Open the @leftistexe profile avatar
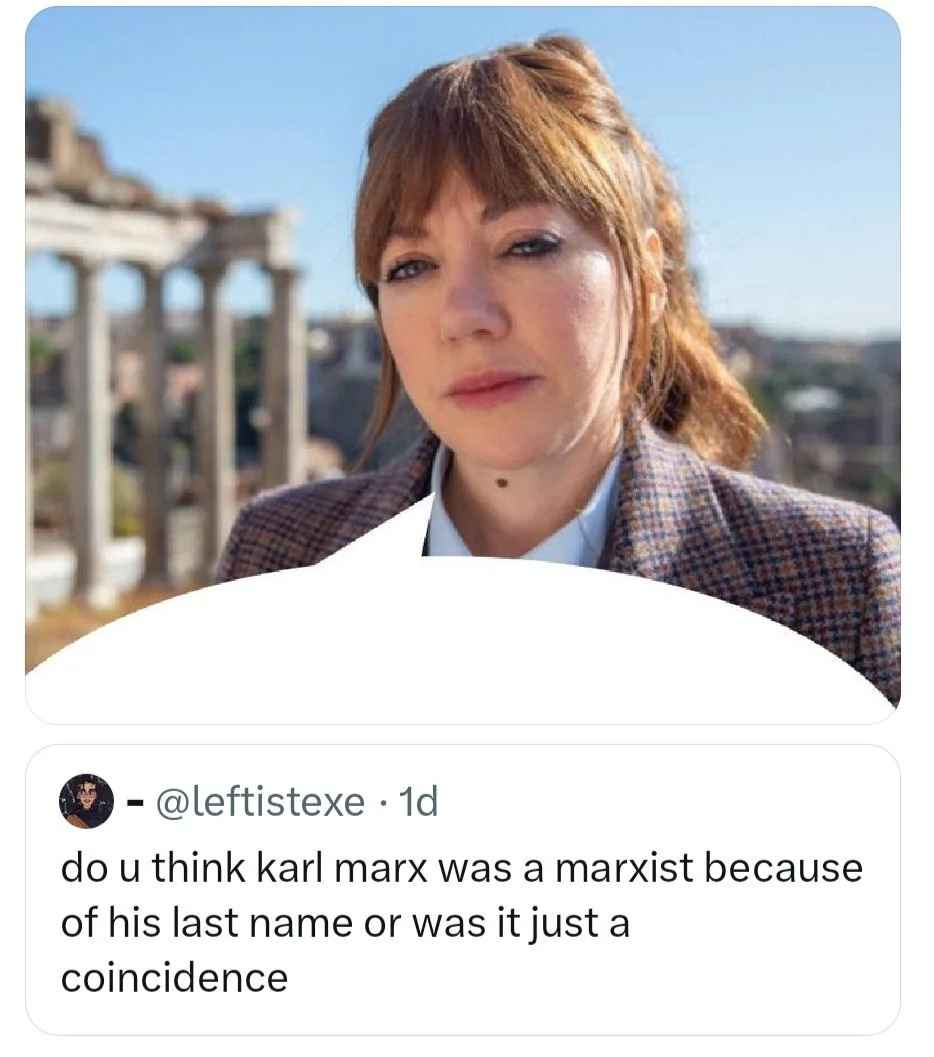Screen dimensions: 934x1057 coord(86,801)
